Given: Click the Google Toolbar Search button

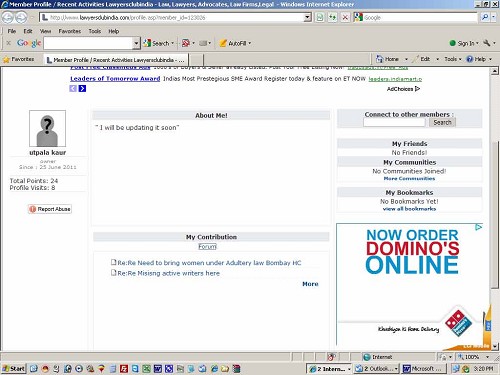Looking at the screenshot, I should [x=158, y=43].
